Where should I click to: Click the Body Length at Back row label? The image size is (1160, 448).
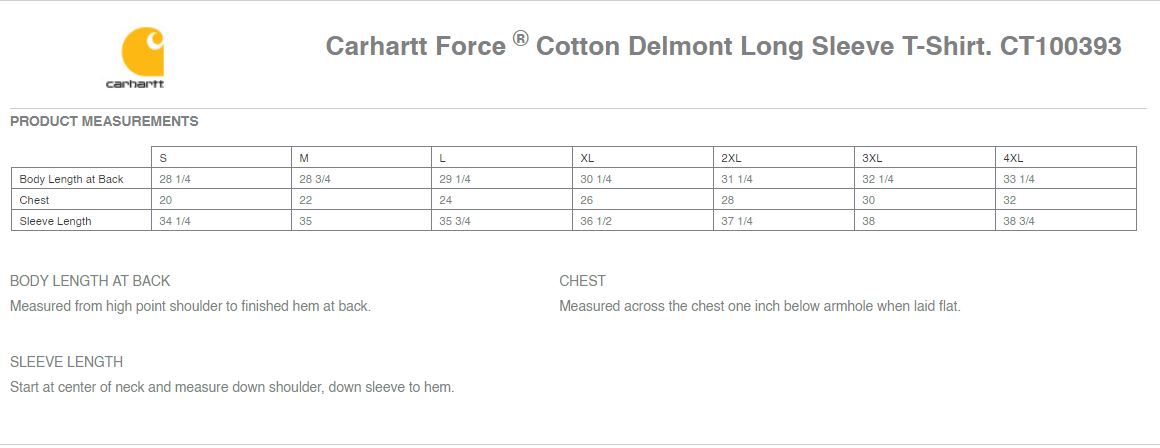(72, 179)
